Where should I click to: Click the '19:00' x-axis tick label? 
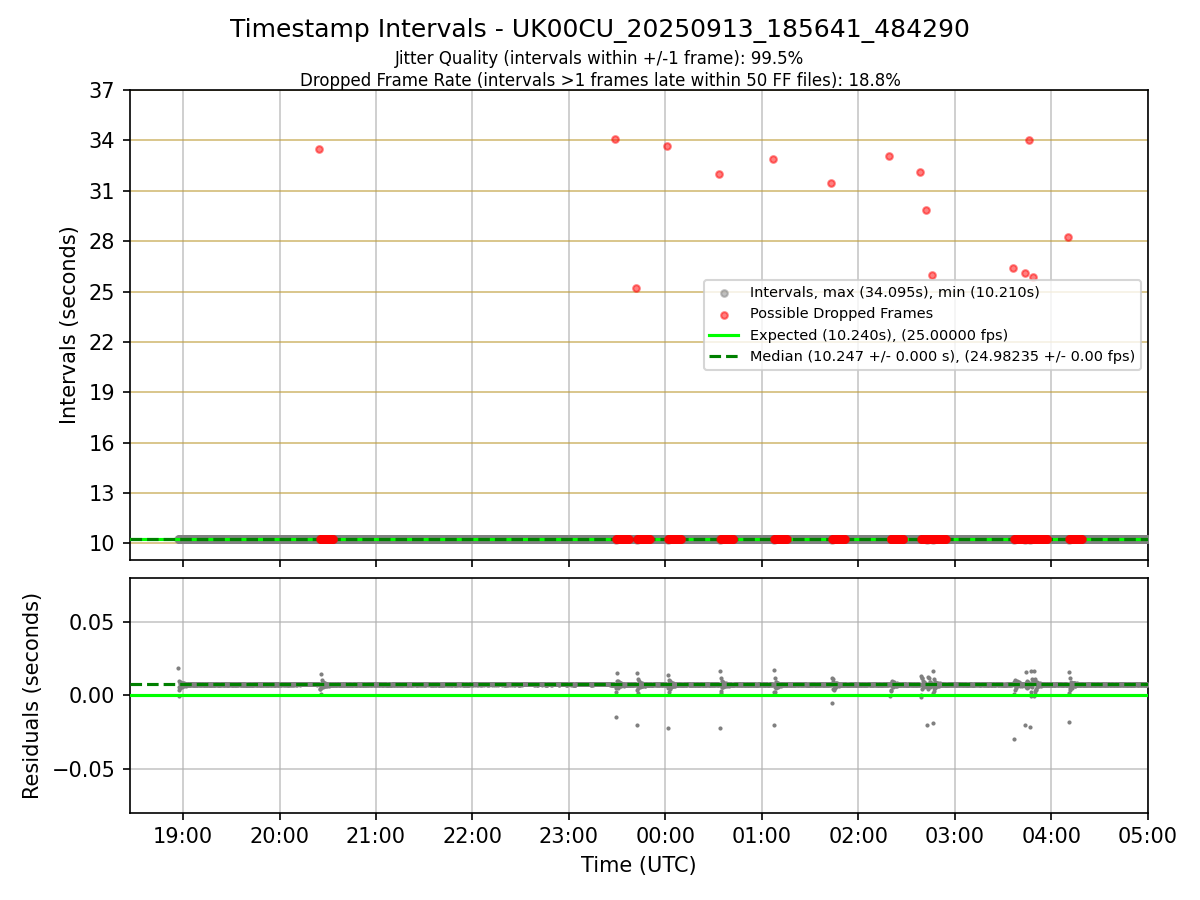(x=182, y=835)
